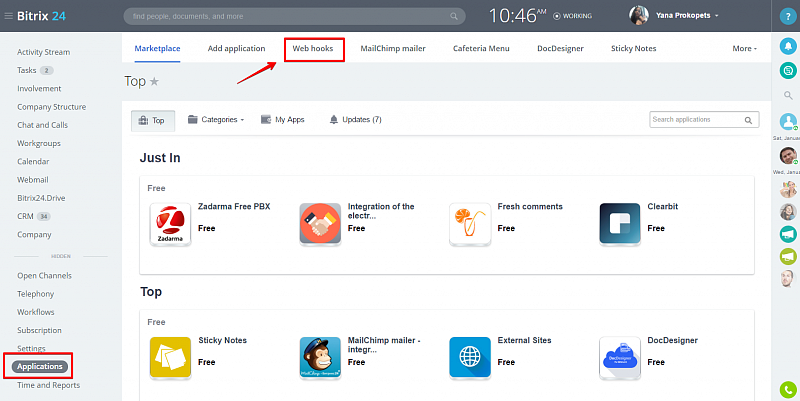Click Yana Prokopets profile photo
The image size is (800, 401).
tap(639, 16)
